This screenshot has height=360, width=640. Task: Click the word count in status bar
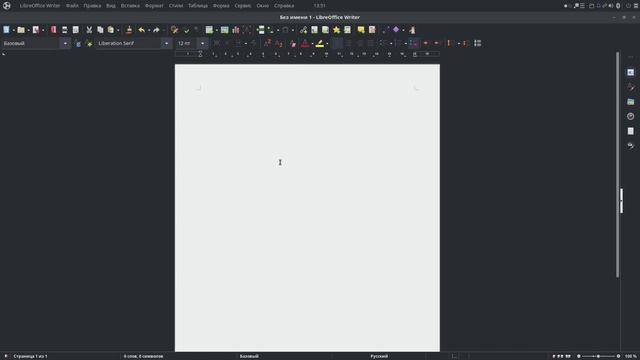coord(143,356)
